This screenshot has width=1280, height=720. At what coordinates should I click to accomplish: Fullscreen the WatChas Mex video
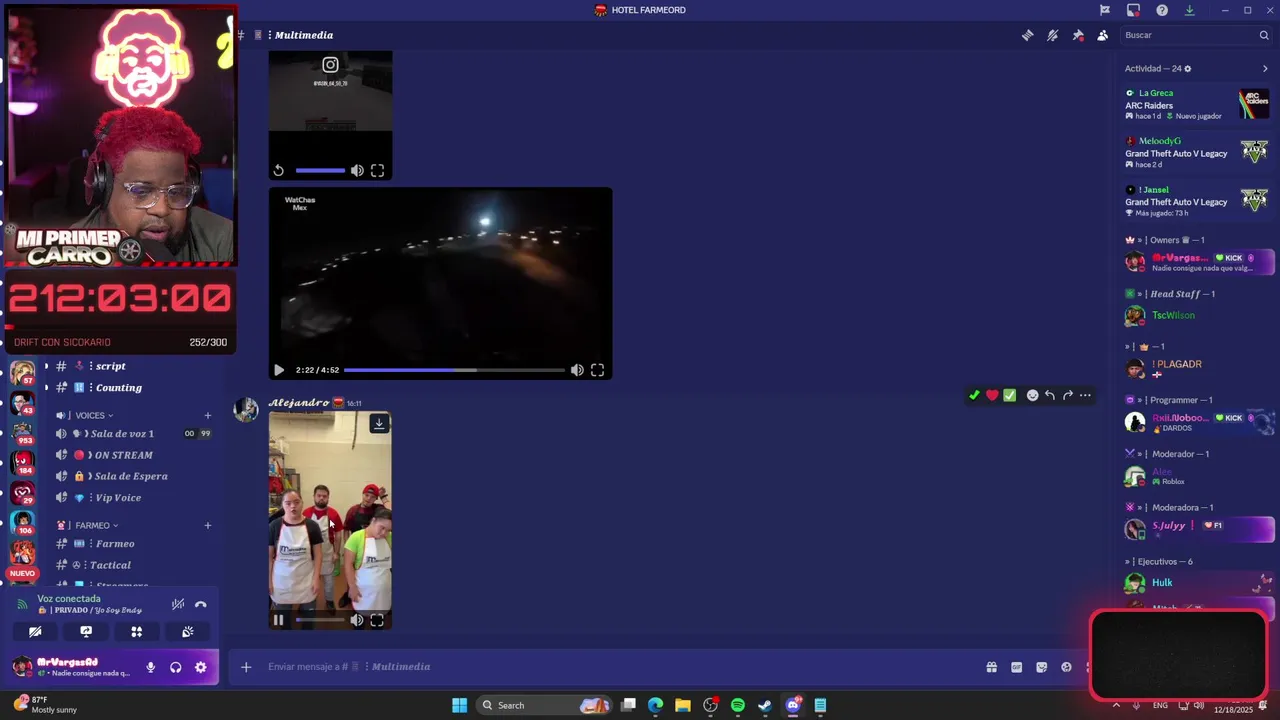click(x=597, y=370)
